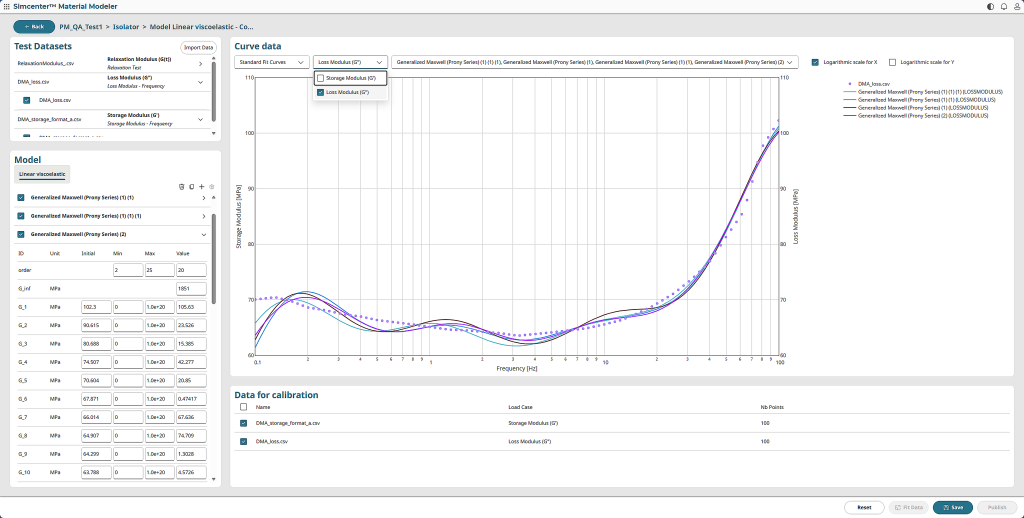This screenshot has width=1024, height=518.
Task: Open the app launcher grid icon
Action: pyautogui.click(x=7, y=6)
